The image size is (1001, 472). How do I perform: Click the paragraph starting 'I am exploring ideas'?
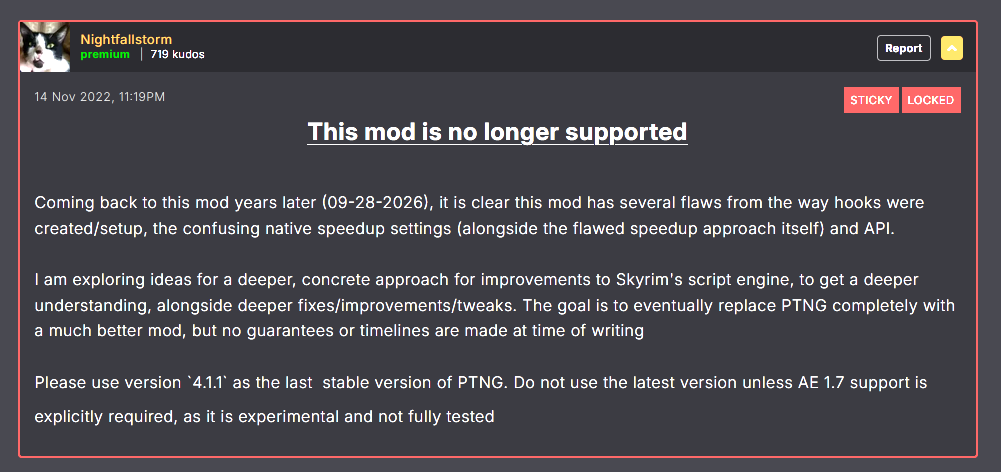tap(495, 306)
